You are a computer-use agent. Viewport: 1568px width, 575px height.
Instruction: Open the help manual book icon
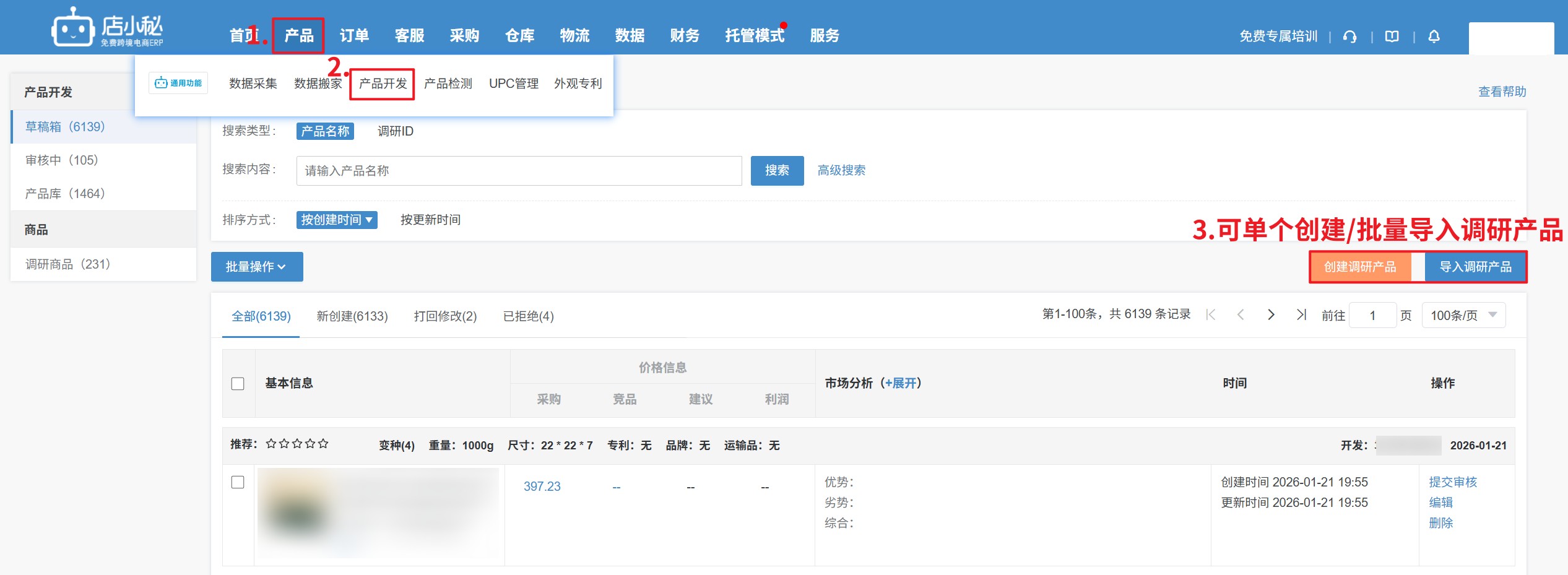point(1392,37)
